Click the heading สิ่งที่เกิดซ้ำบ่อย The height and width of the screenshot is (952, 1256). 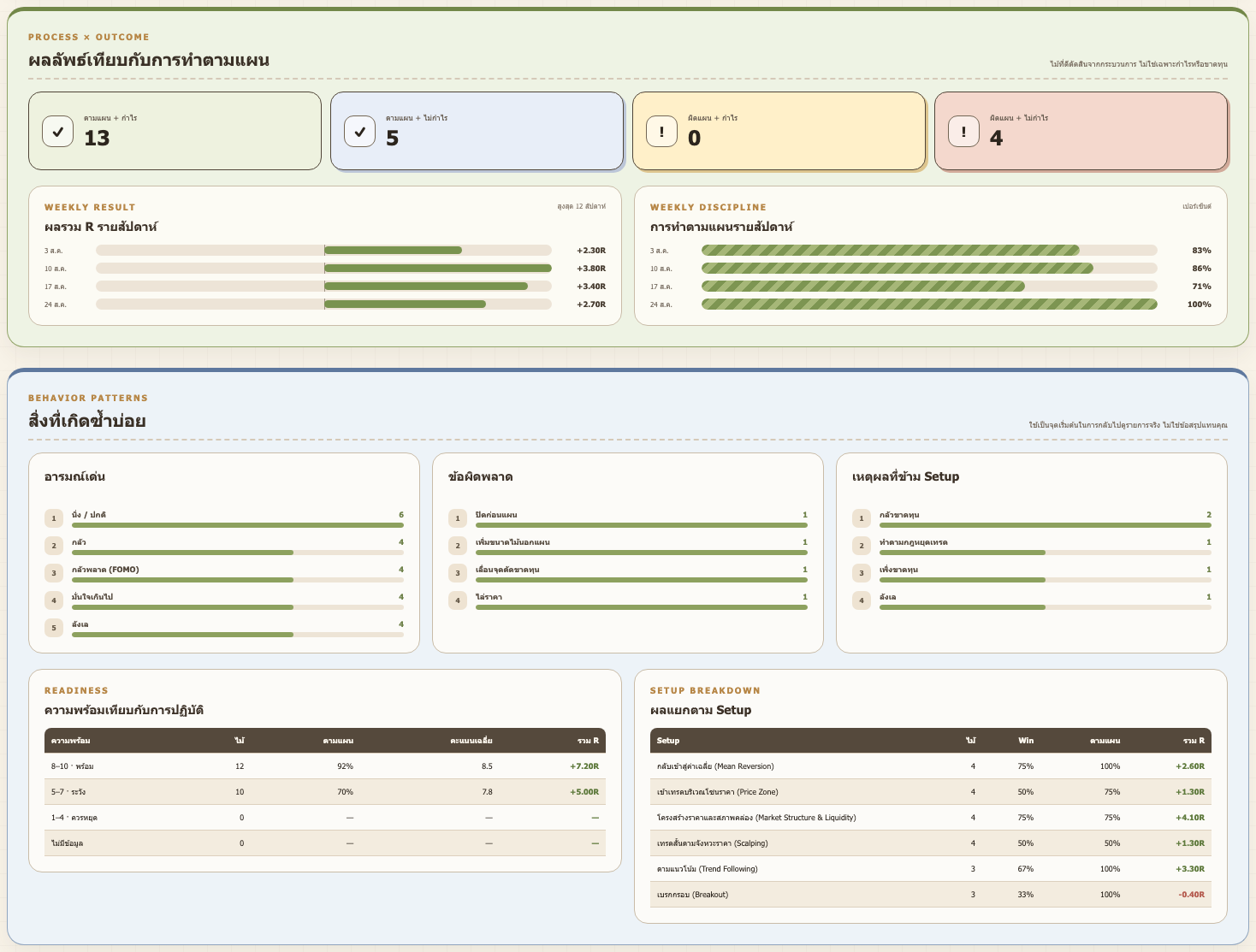tap(87, 421)
